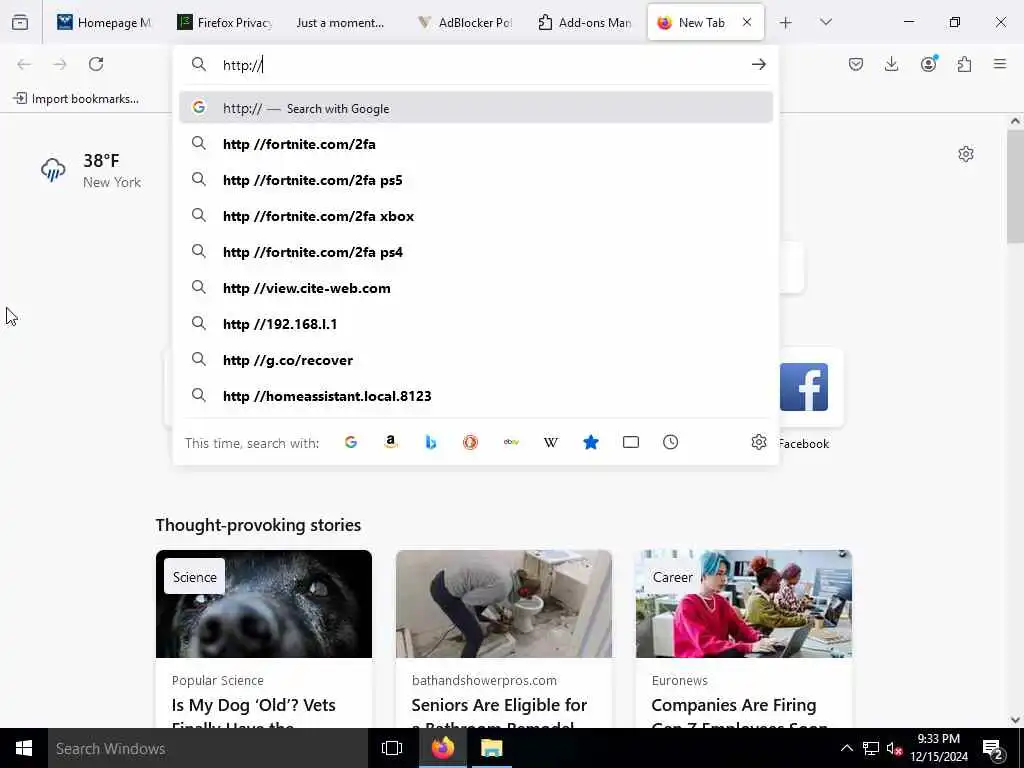Choose suggestion http //fortnite.com/2fa ps4

[x=475, y=251]
